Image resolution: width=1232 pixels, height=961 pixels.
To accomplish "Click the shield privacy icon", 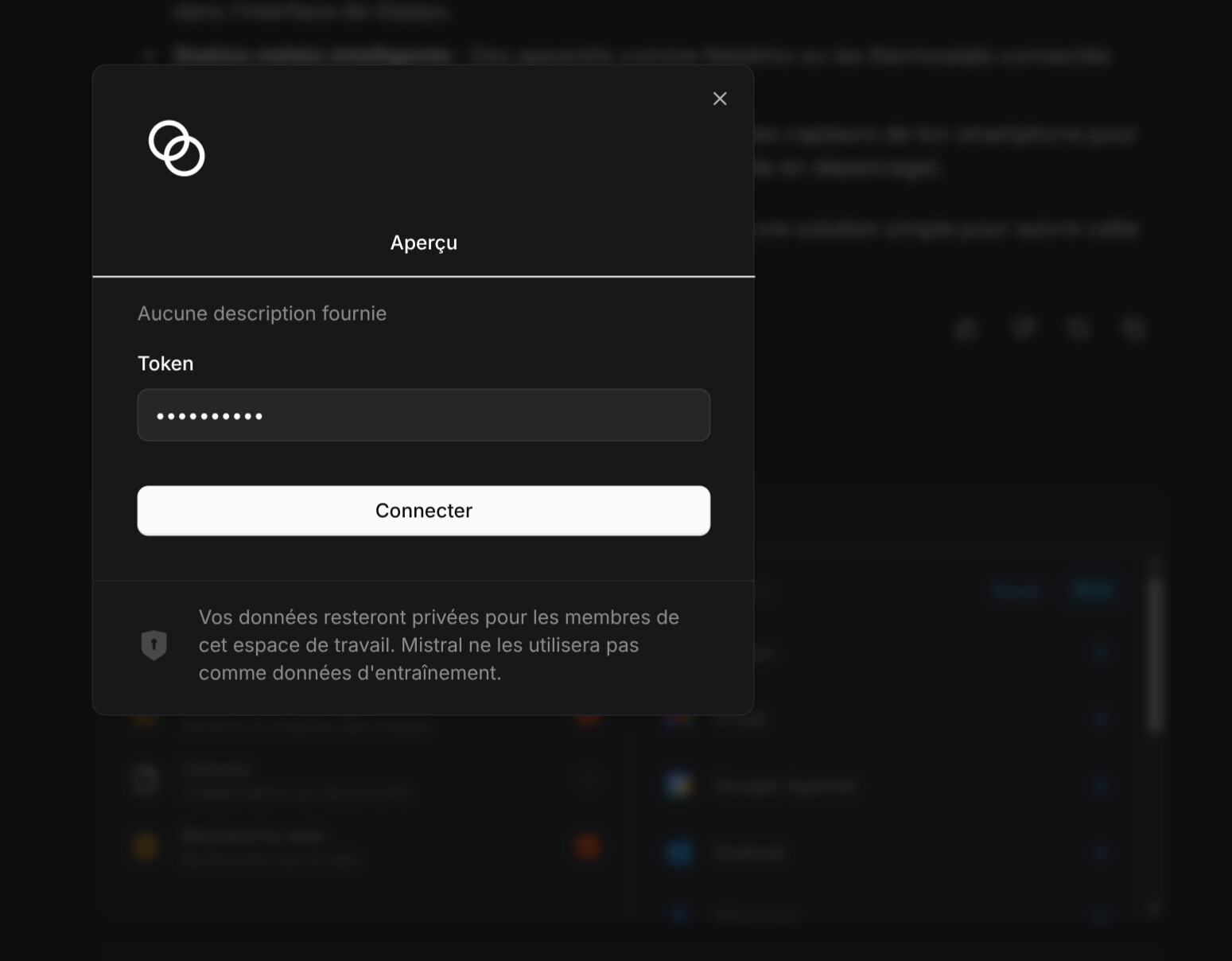I will pyautogui.click(x=154, y=645).
